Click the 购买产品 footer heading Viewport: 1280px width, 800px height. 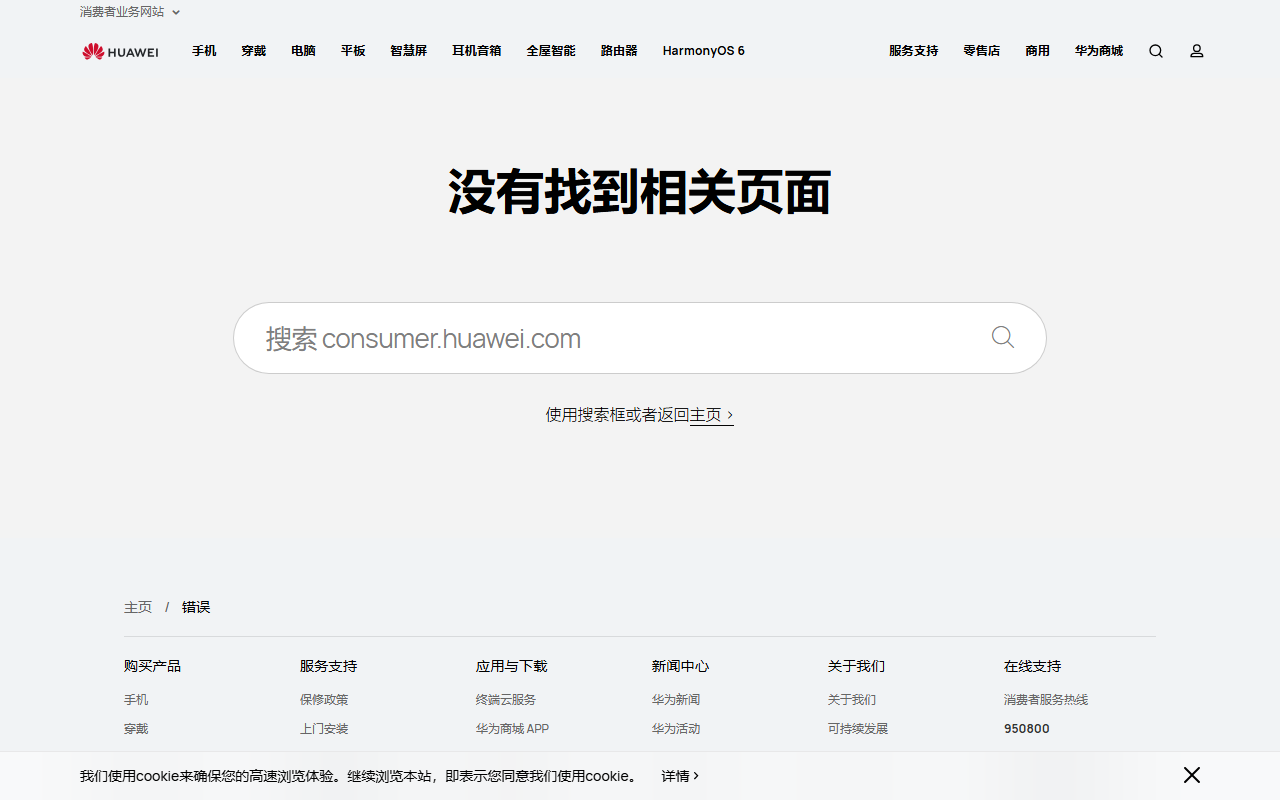152,666
